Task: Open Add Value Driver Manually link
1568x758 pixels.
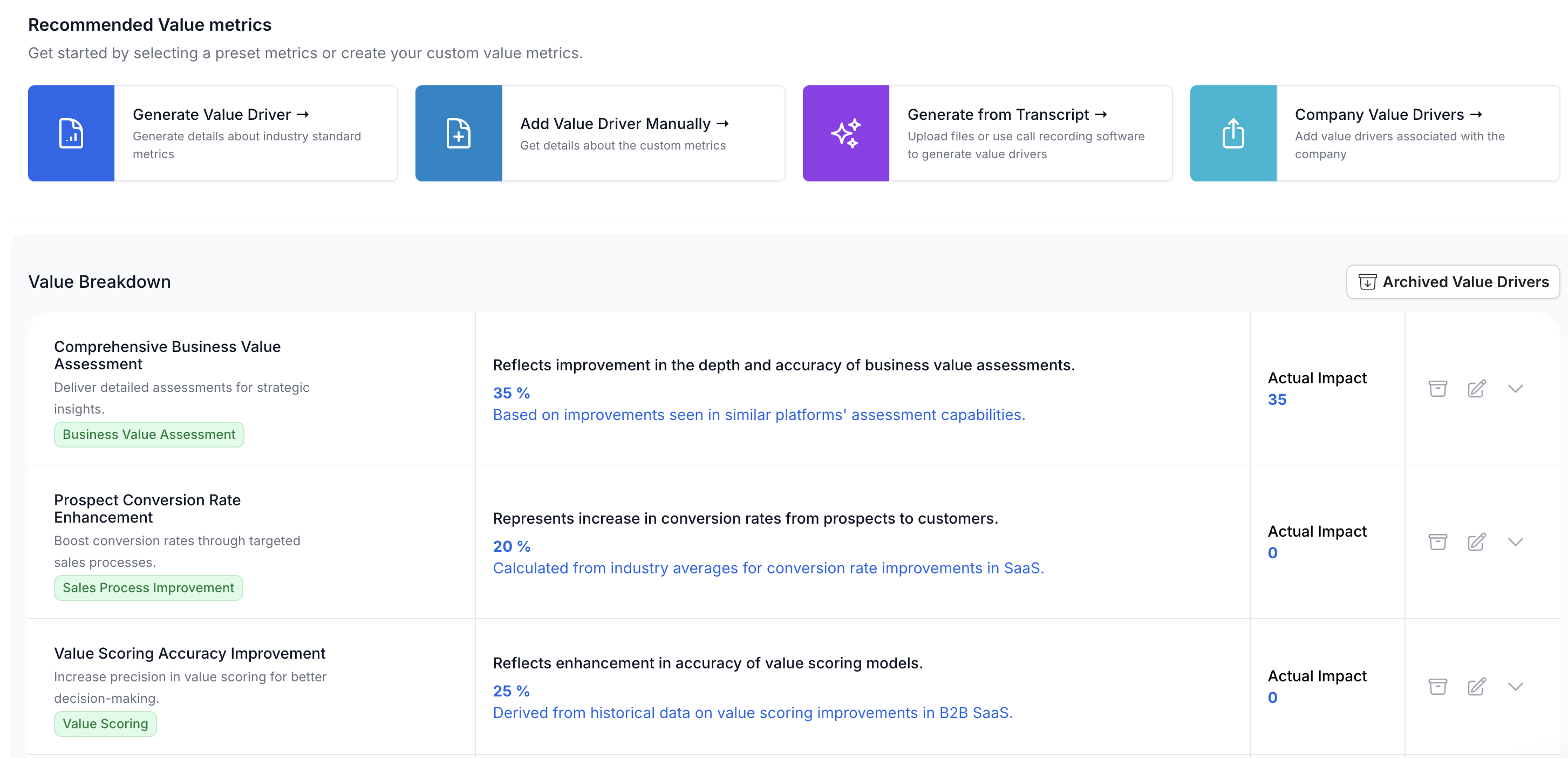Action: (x=624, y=124)
